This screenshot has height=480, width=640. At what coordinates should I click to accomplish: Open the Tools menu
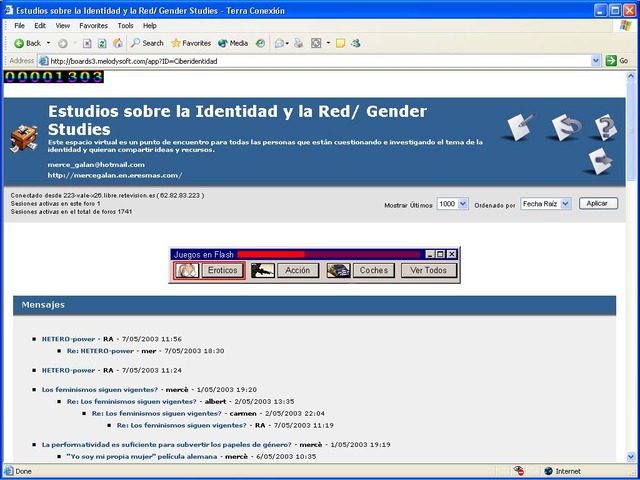click(x=125, y=26)
